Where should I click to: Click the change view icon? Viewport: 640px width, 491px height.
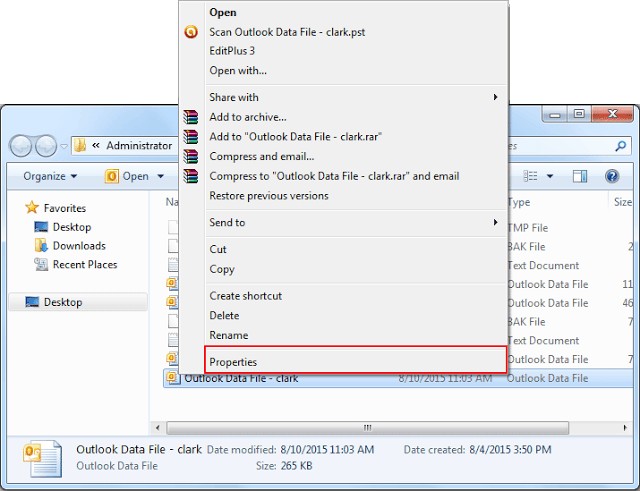click(x=531, y=176)
